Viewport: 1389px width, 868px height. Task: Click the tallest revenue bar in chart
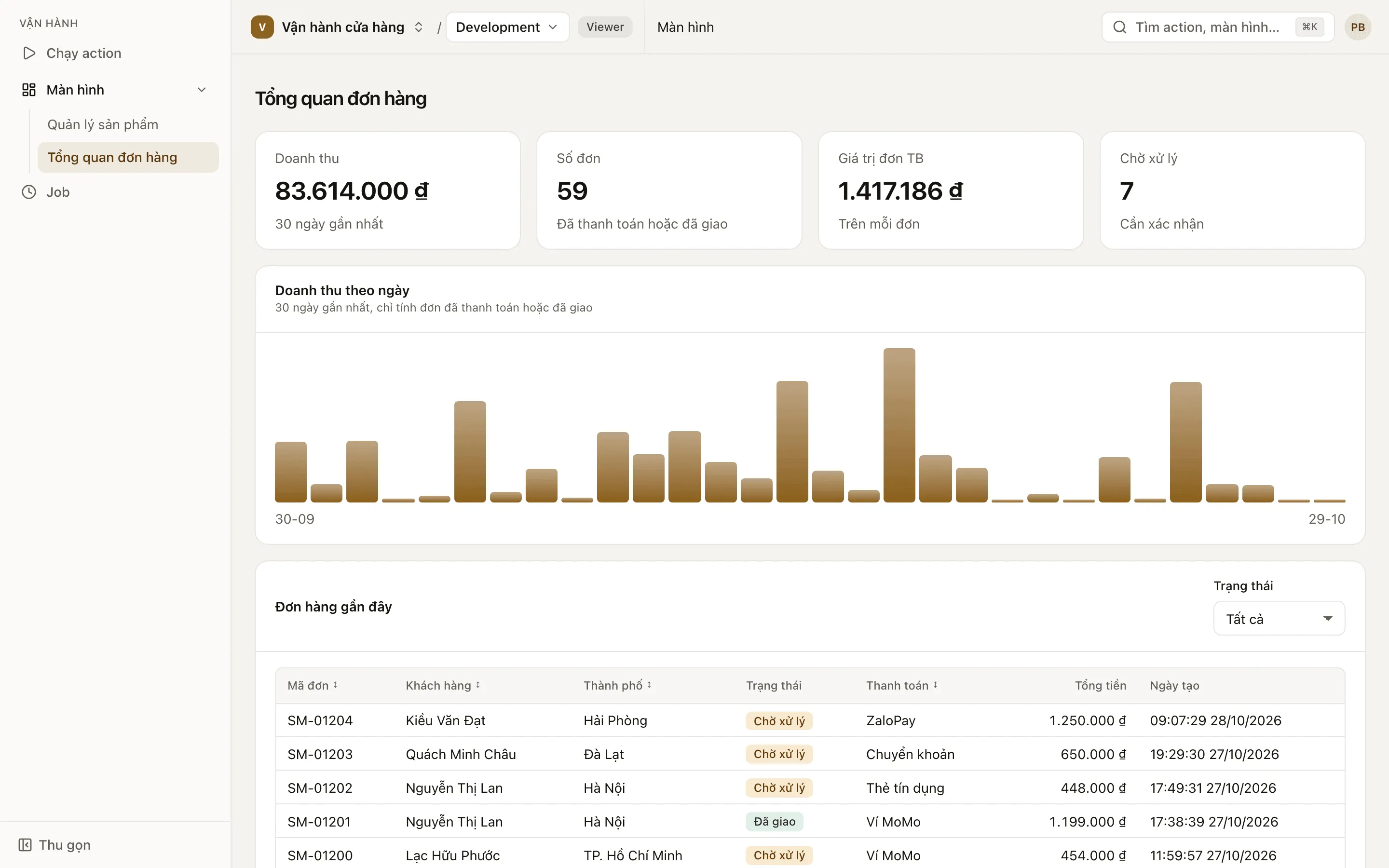(x=899, y=425)
